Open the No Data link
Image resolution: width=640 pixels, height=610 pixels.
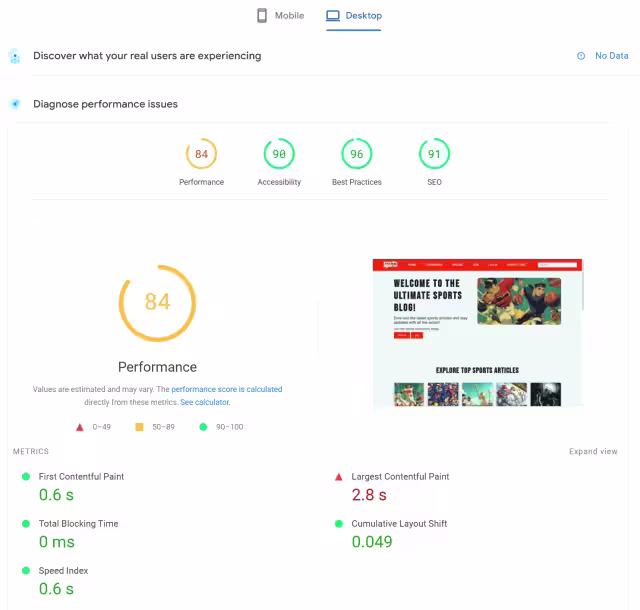point(611,56)
